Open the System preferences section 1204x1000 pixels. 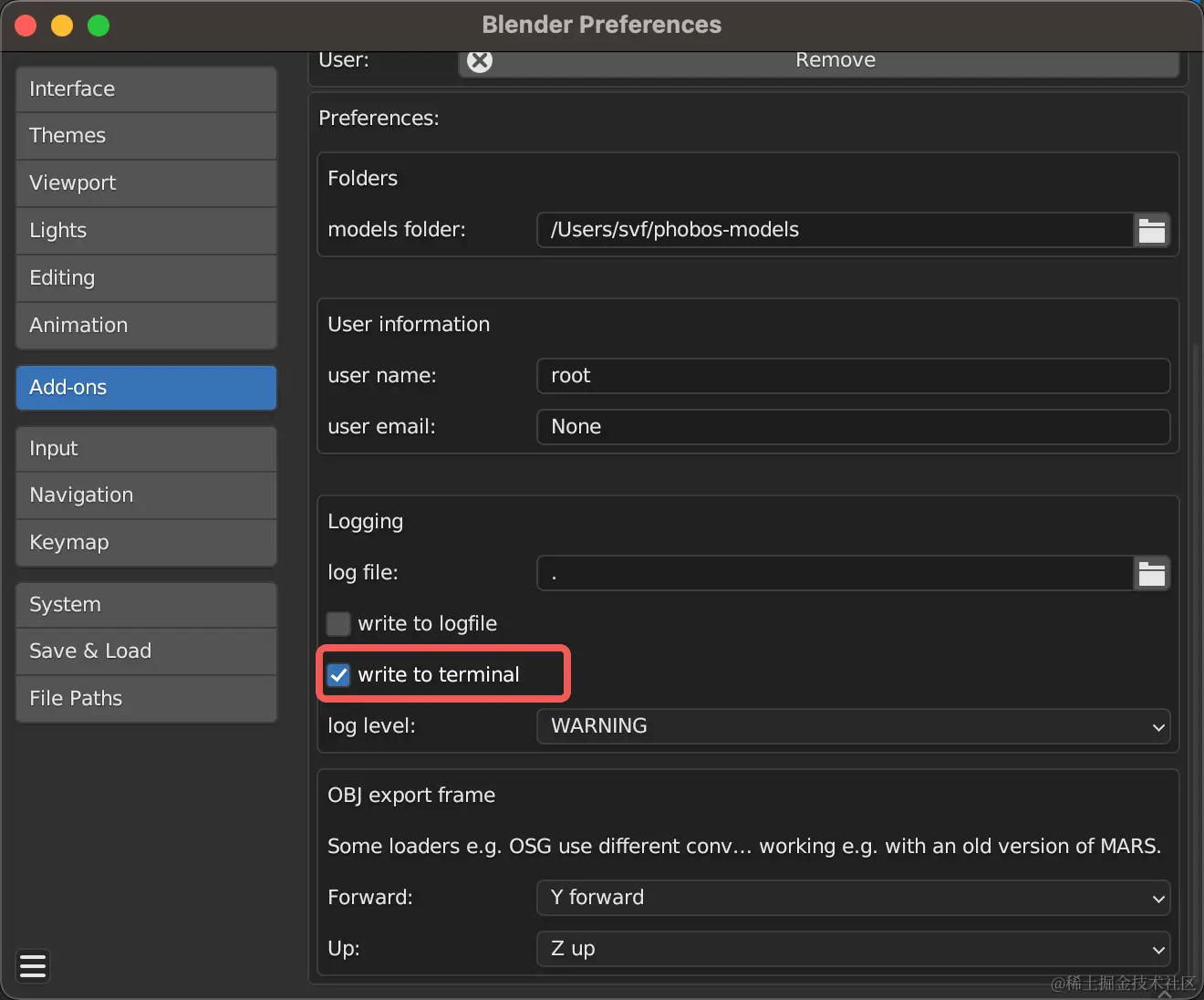tap(146, 605)
